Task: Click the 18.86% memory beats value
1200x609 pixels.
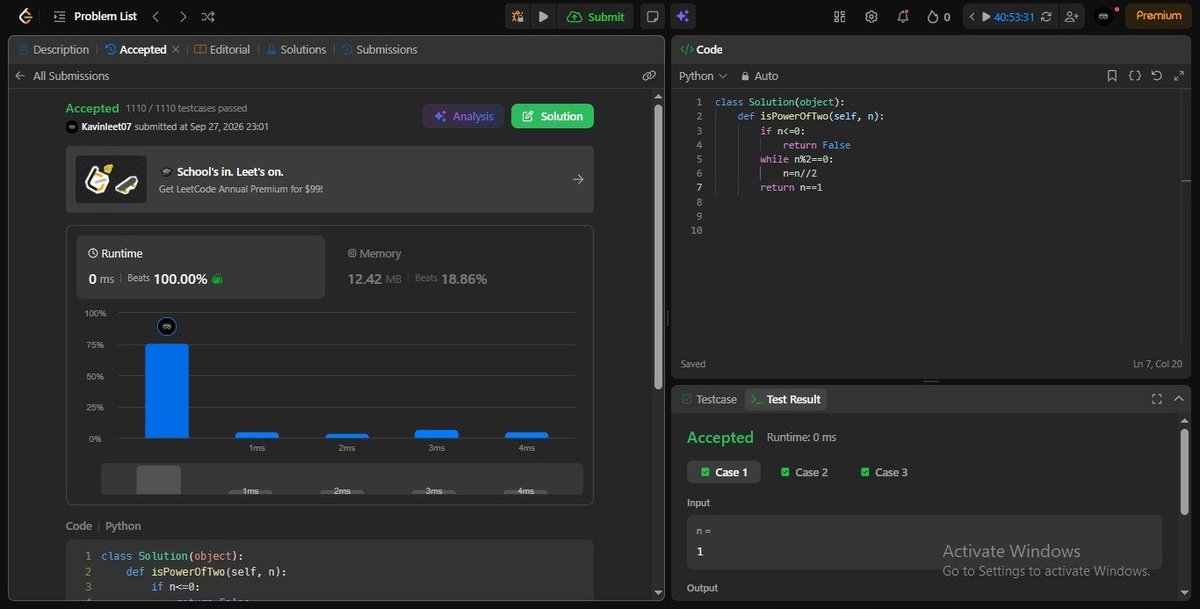Action: click(x=464, y=279)
